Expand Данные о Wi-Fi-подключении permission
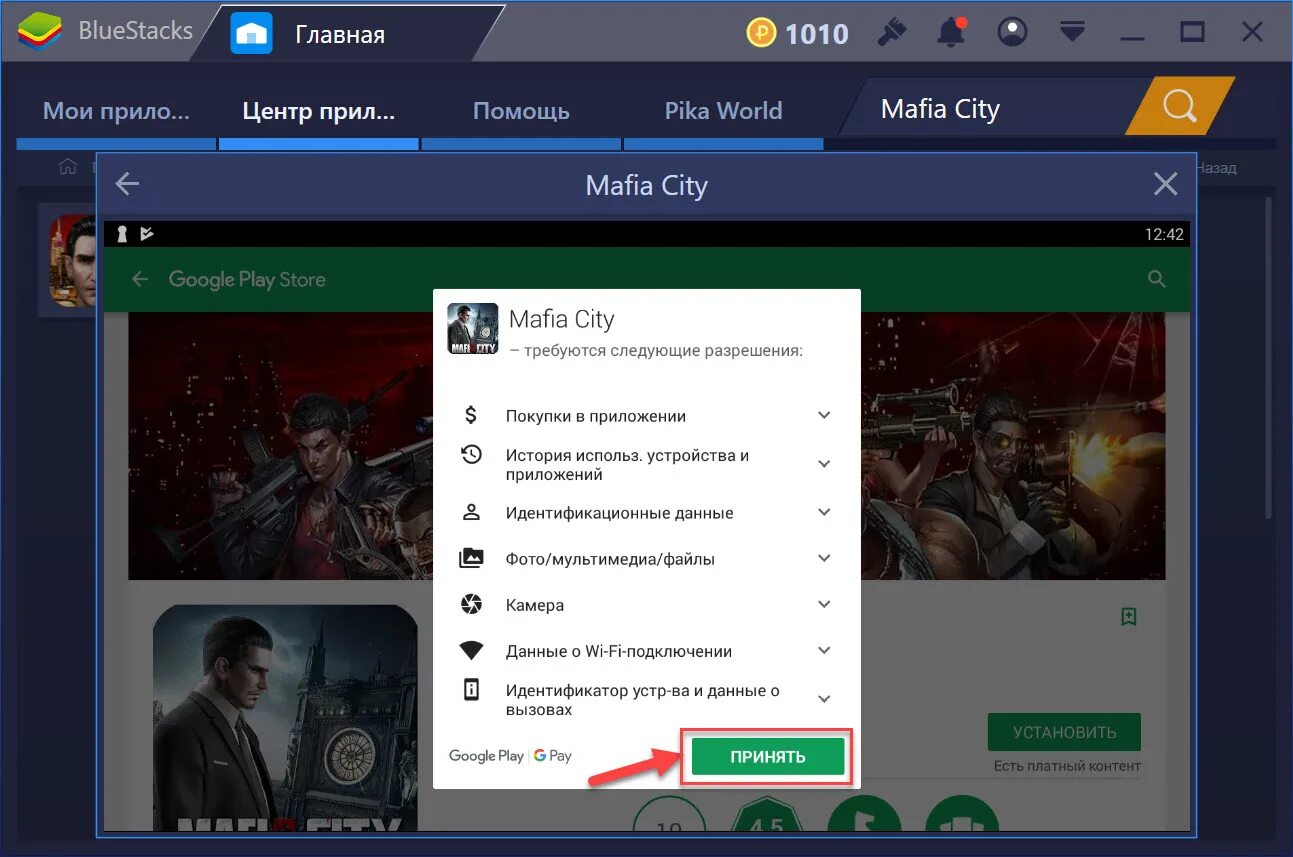Image resolution: width=1293 pixels, height=857 pixels. pyautogui.click(x=824, y=651)
